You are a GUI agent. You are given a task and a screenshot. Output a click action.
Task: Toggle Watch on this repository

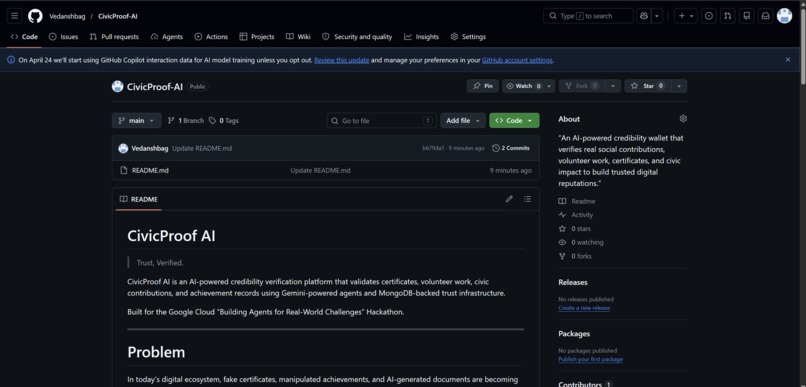[523, 86]
